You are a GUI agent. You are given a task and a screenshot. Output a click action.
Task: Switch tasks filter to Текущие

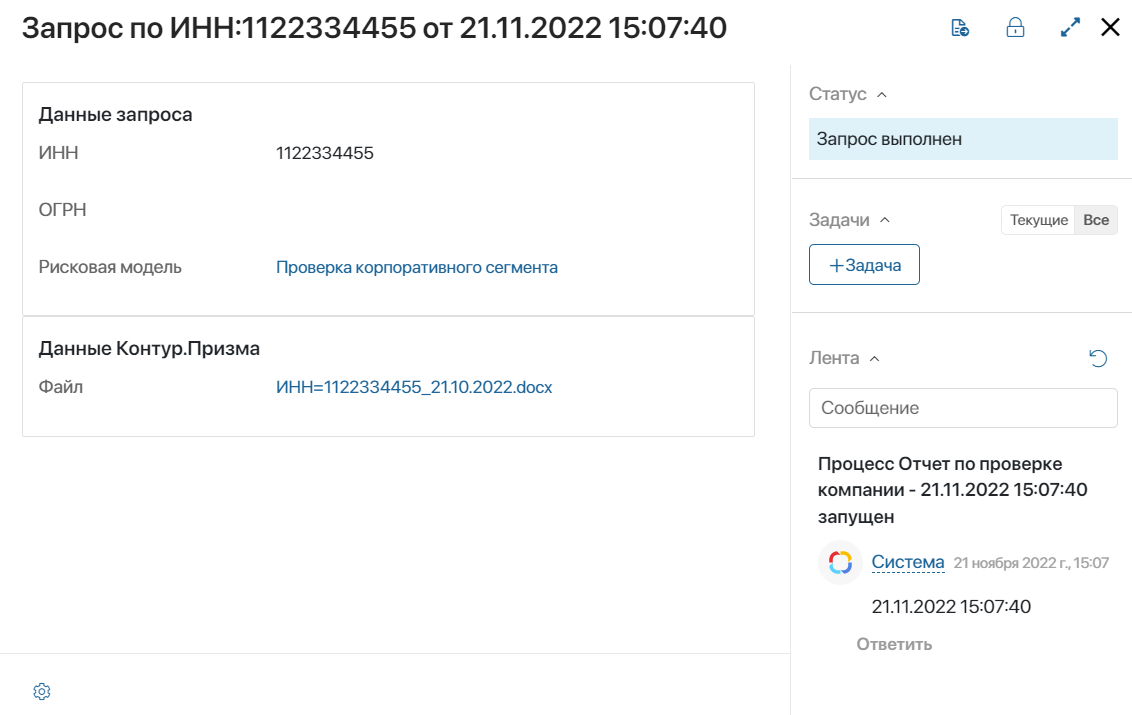coord(1038,220)
